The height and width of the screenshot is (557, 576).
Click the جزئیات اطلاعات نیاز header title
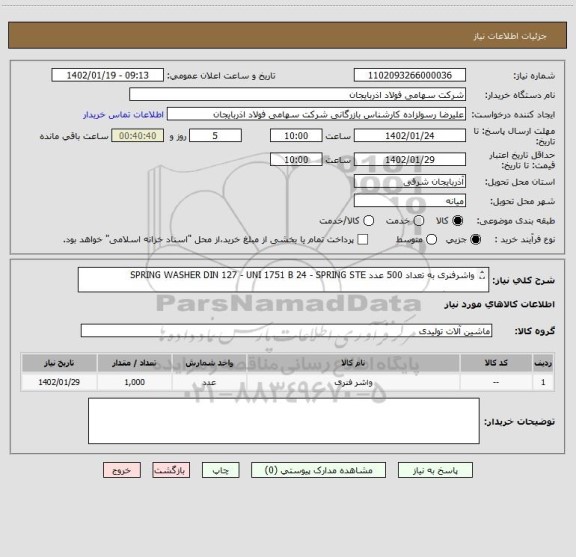click(x=510, y=36)
